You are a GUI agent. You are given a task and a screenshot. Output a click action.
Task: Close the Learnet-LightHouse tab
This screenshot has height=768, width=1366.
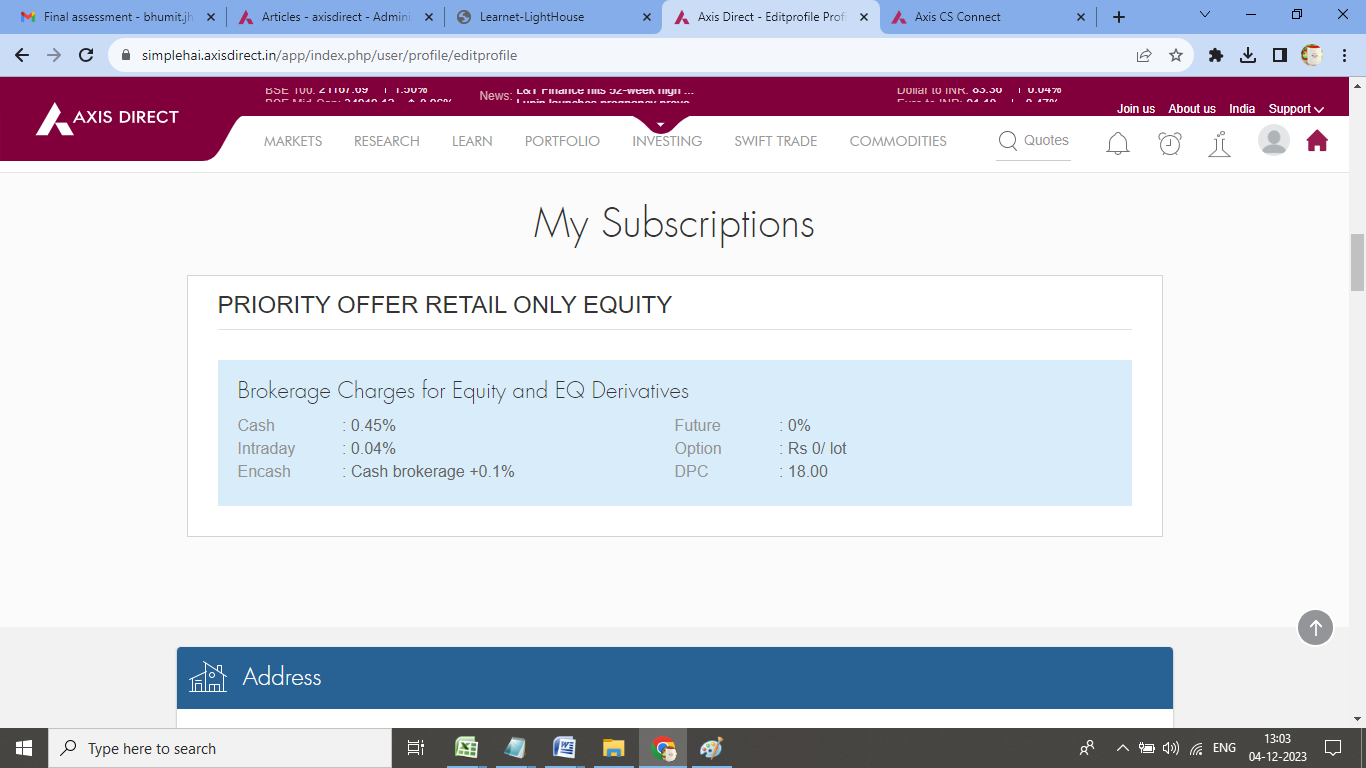646,17
